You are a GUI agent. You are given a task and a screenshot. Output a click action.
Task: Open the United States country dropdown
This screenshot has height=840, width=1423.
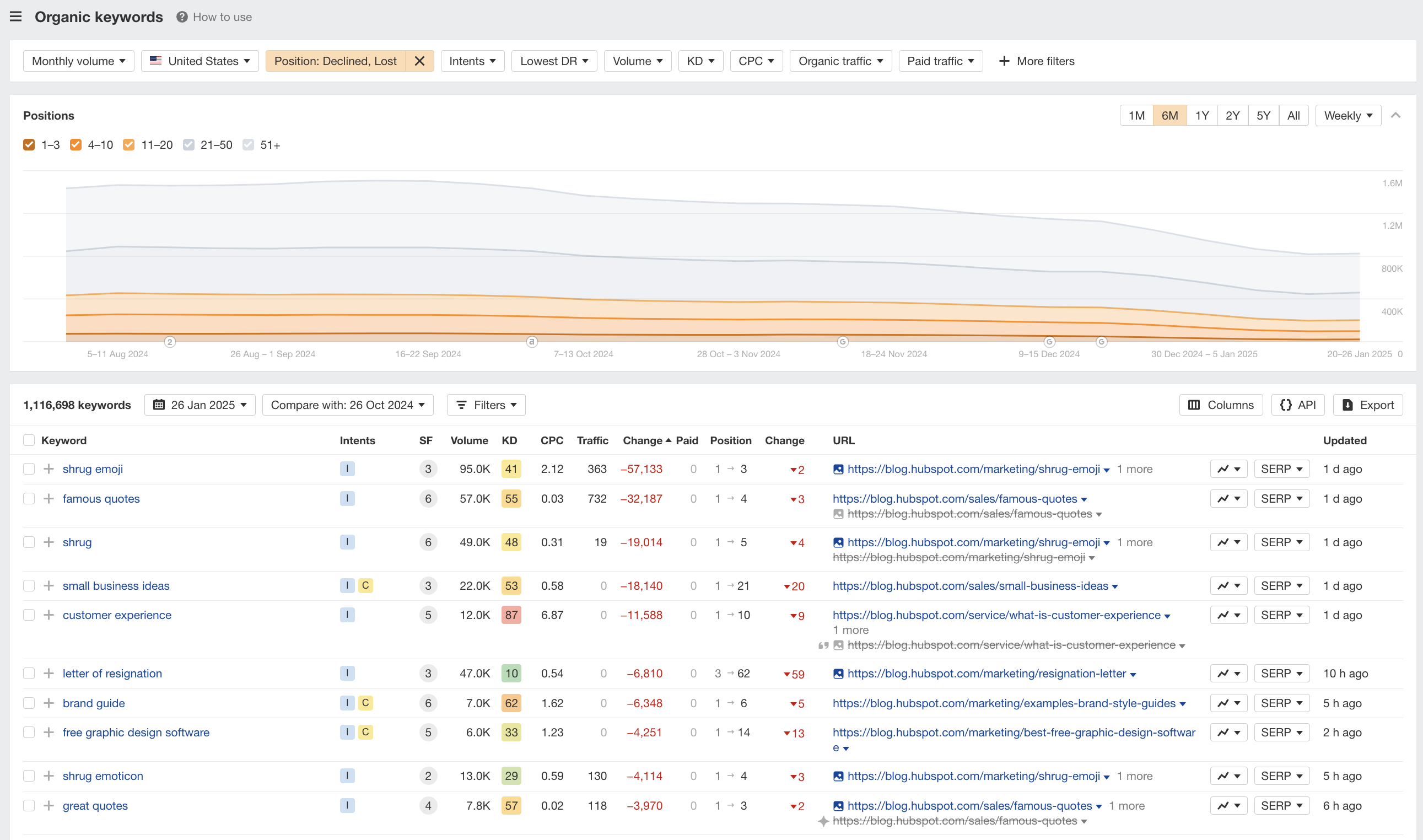(200, 61)
